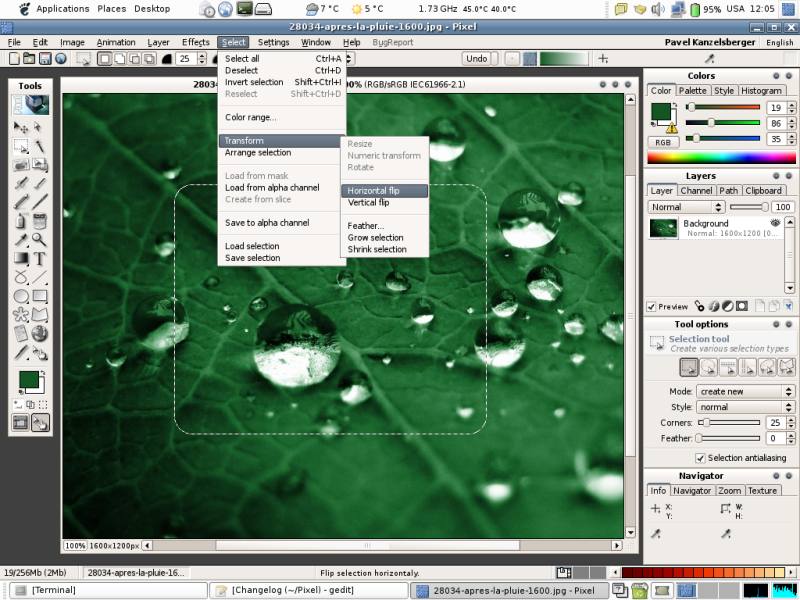Click the save floppy disk toolbar icon
800x600 pixels.
pyautogui.click(x=45, y=59)
